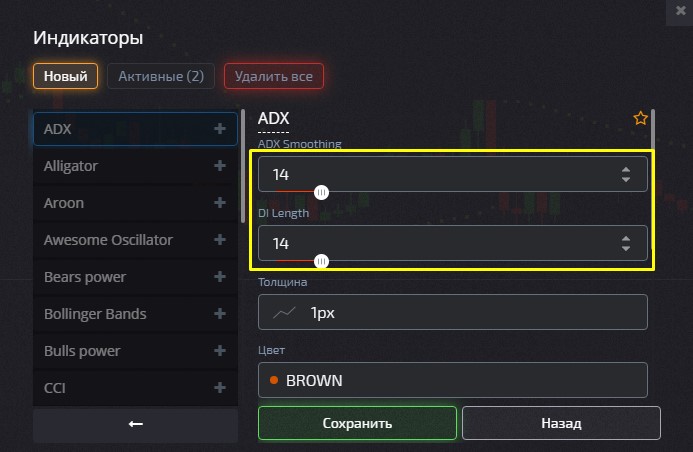The width and height of the screenshot is (693, 452).
Task: Click plus icon next to CCI
Action: (x=220, y=388)
